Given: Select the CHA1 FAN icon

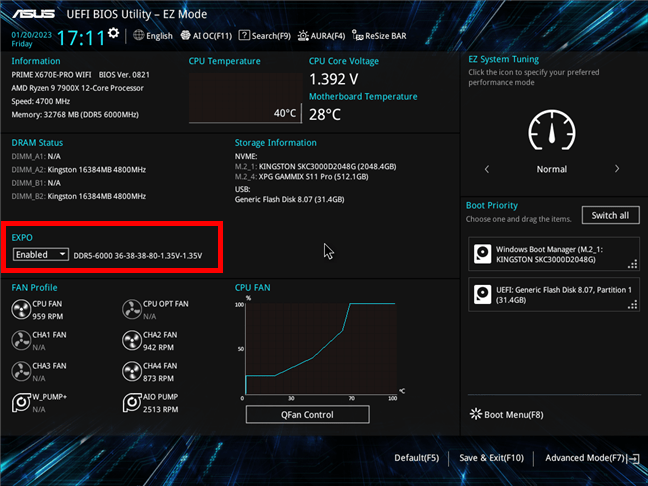Looking at the screenshot, I should [21, 341].
